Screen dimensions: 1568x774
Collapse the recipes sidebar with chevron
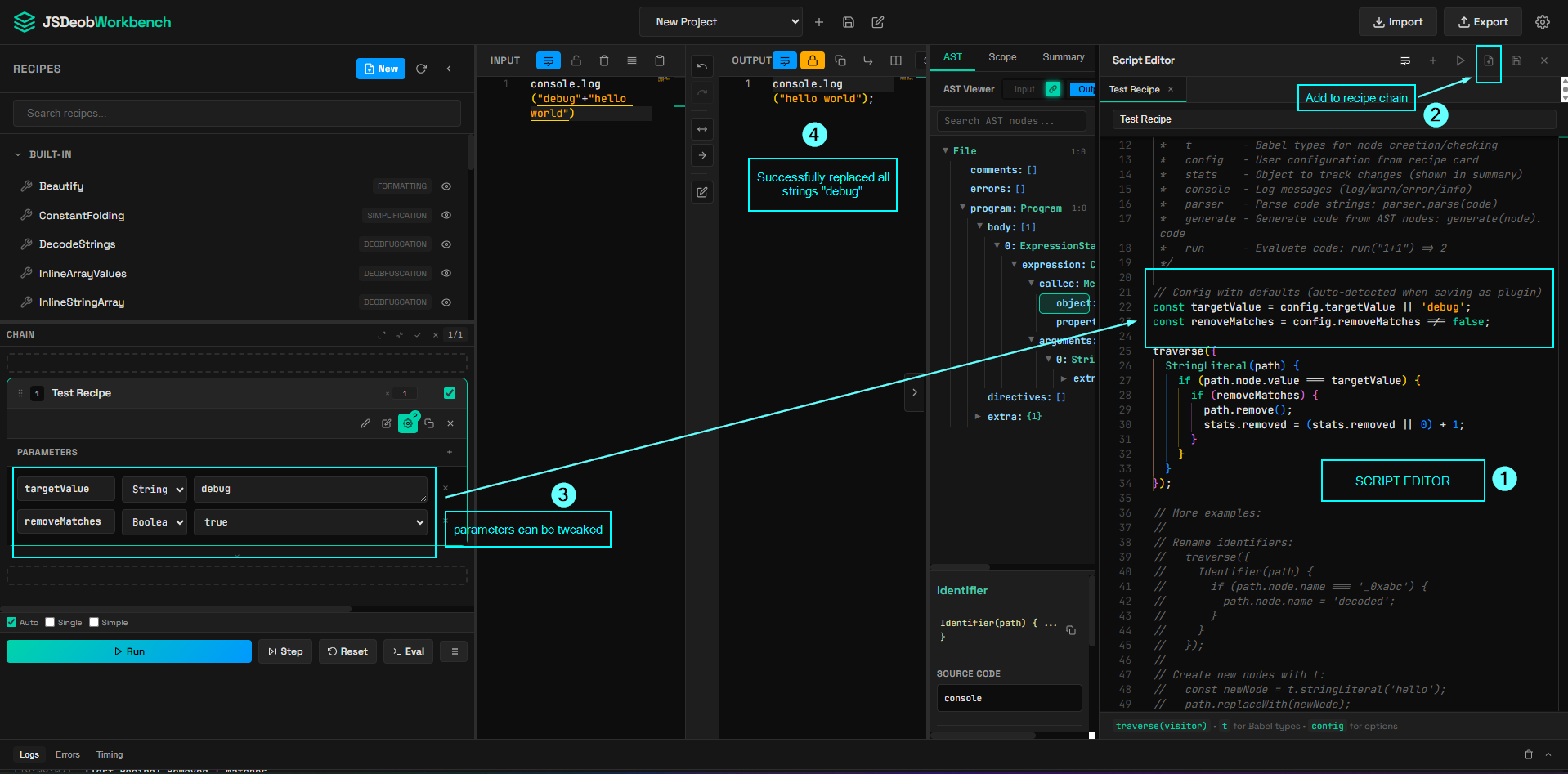(x=449, y=69)
